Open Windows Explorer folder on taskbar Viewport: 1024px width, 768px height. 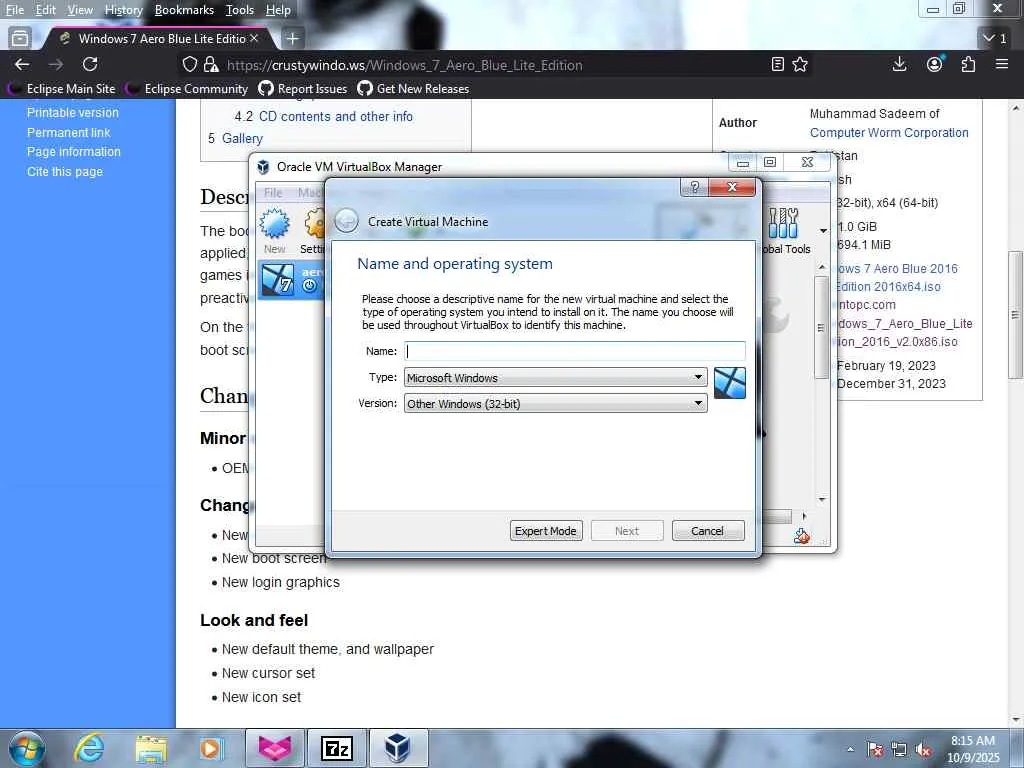(x=151, y=748)
